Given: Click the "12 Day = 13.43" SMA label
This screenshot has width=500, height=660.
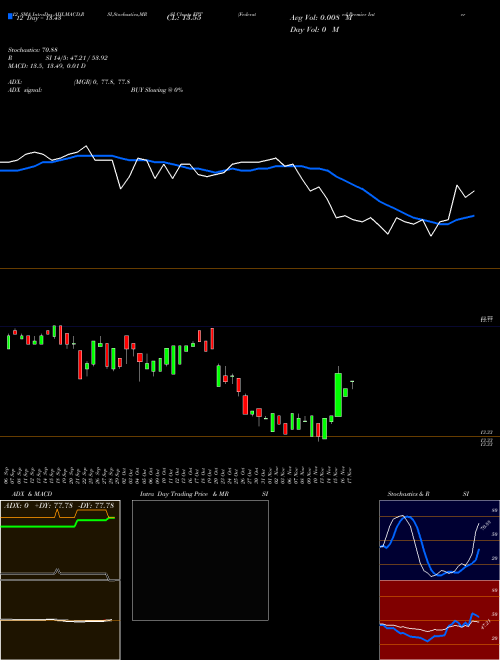Looking at the screenshot, I should click(x=37, y=18).
